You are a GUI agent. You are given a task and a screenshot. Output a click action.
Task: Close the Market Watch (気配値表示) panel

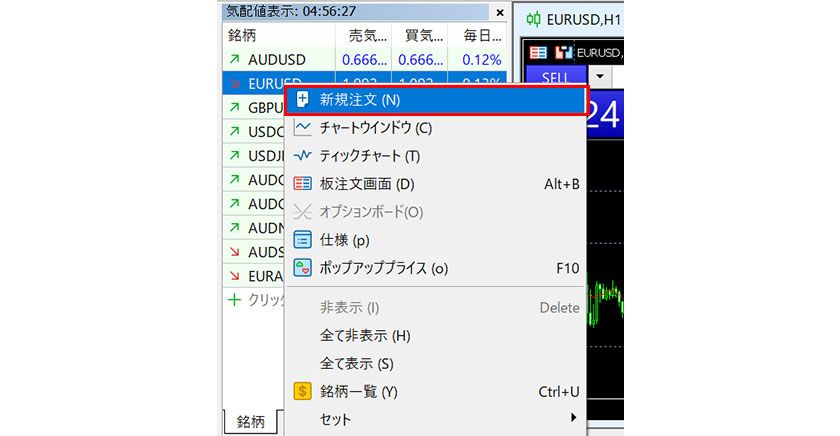(x=499, y=13)
